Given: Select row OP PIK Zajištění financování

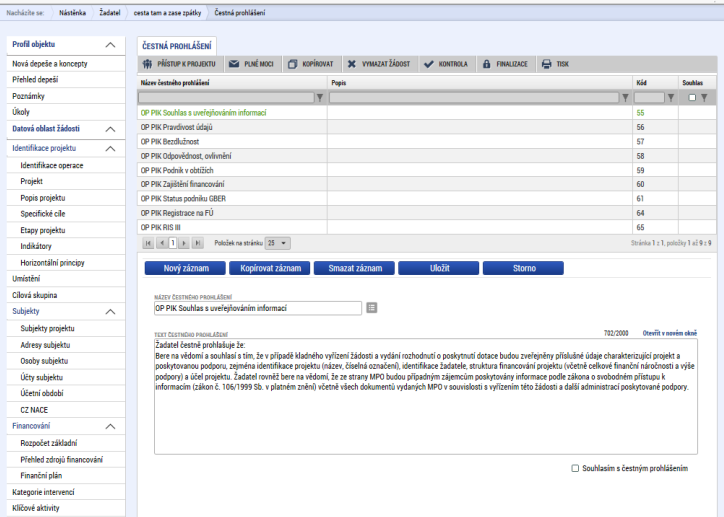Looking at the screenshot, I should 427,184.
